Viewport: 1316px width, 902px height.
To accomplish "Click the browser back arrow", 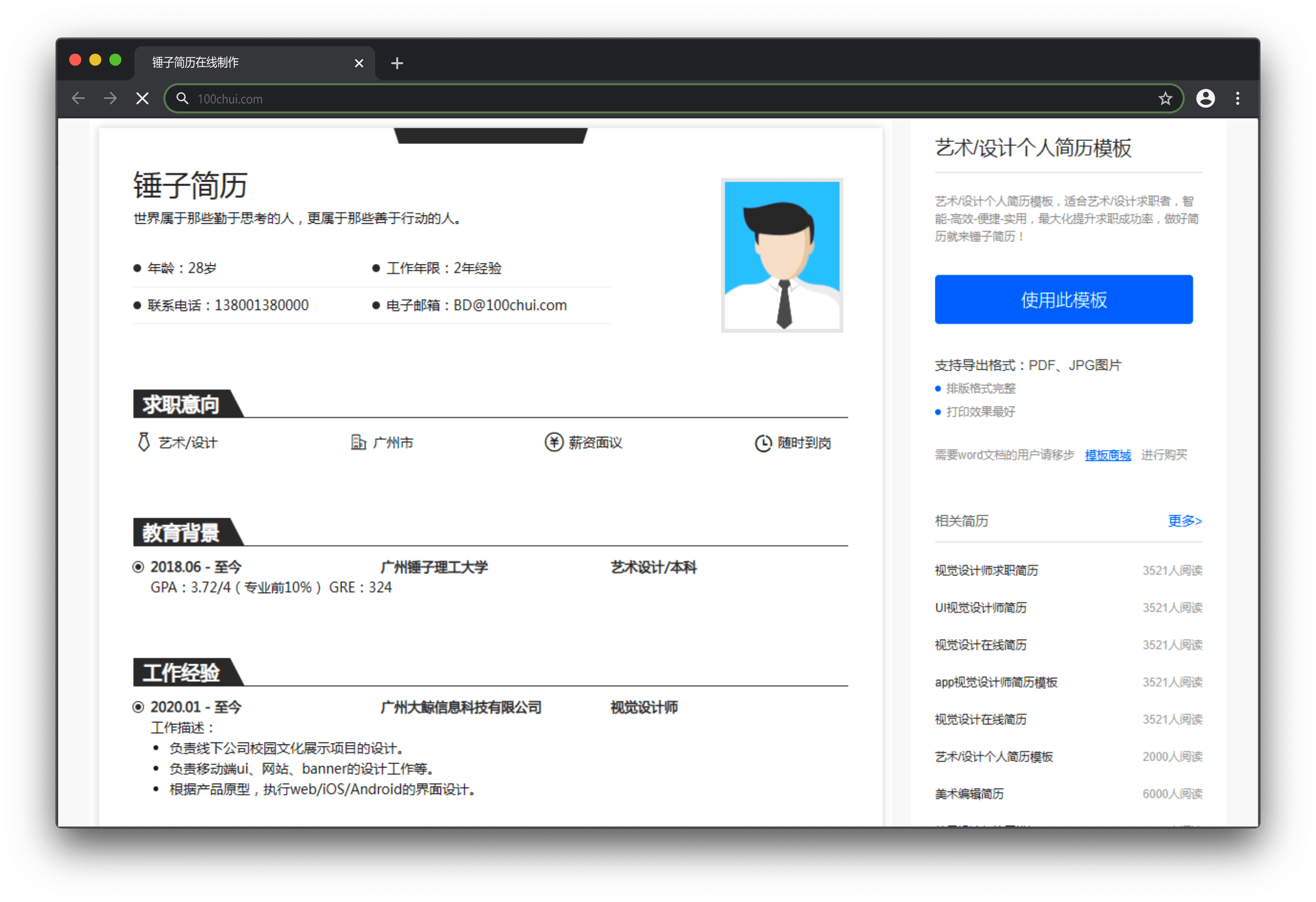I will pos(78,99).
